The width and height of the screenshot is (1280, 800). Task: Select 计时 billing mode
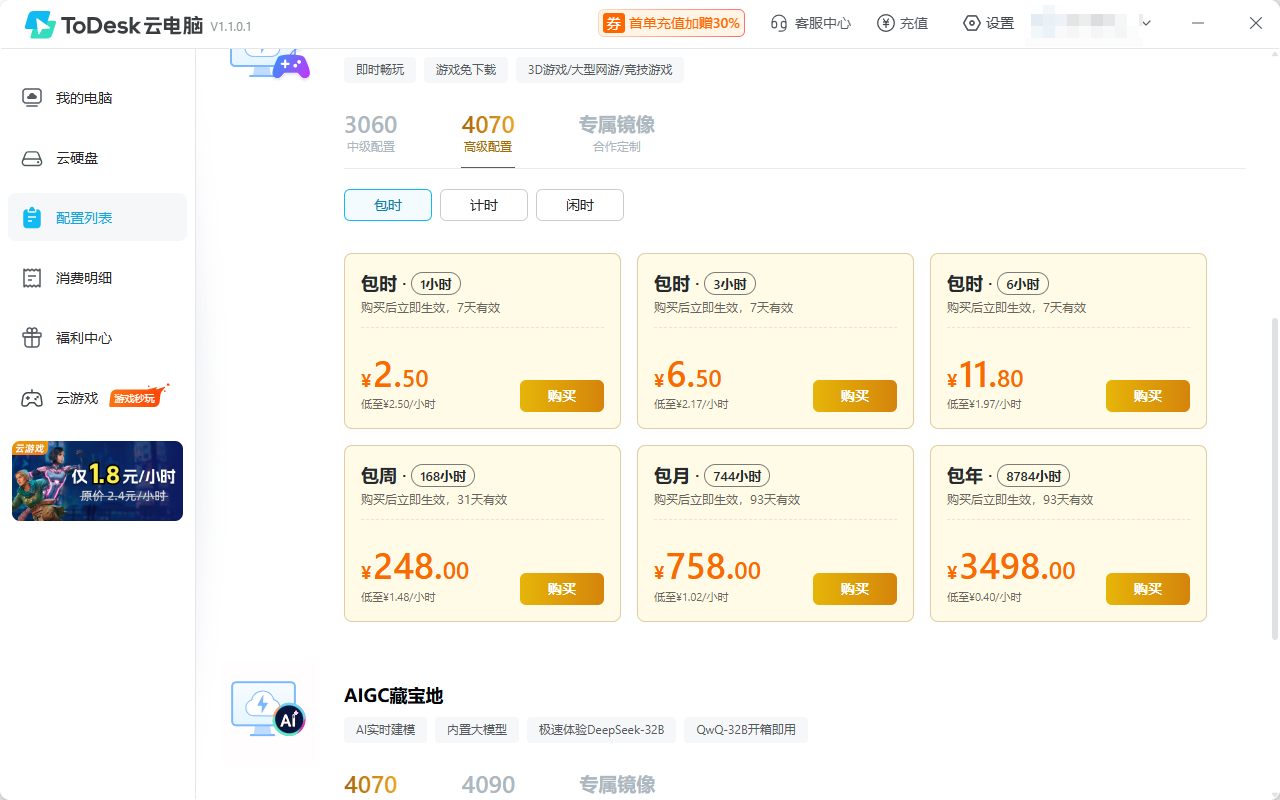pos(484,205)
